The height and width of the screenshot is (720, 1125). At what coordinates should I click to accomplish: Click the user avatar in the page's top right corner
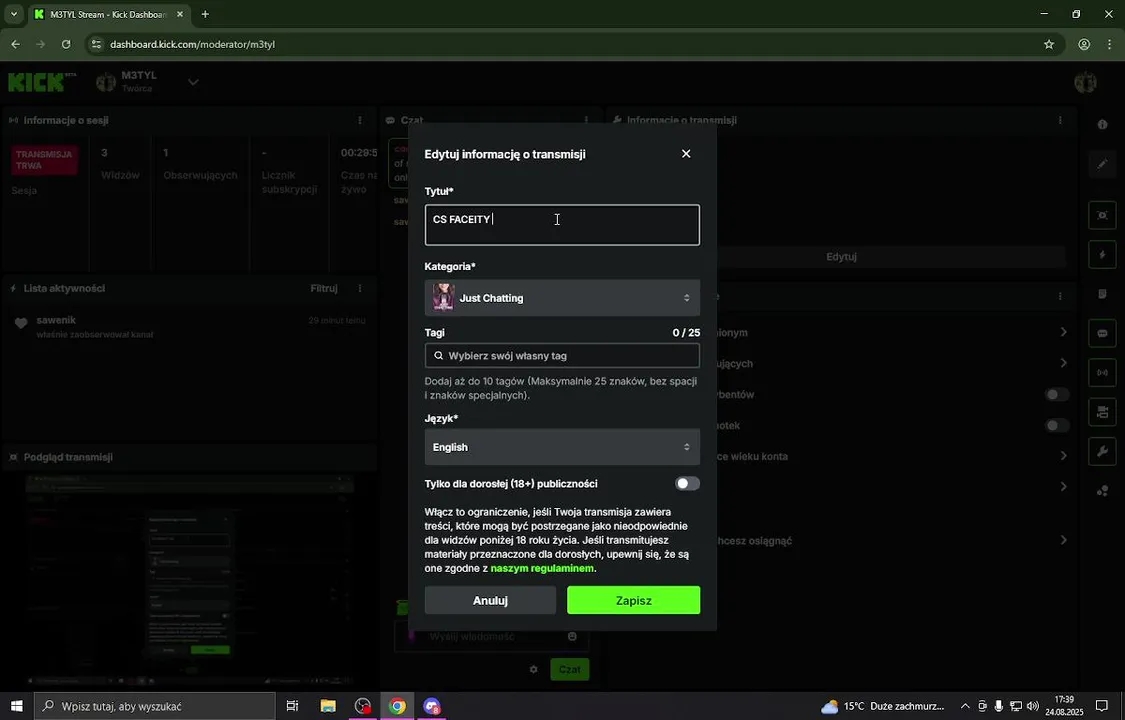1085,82
